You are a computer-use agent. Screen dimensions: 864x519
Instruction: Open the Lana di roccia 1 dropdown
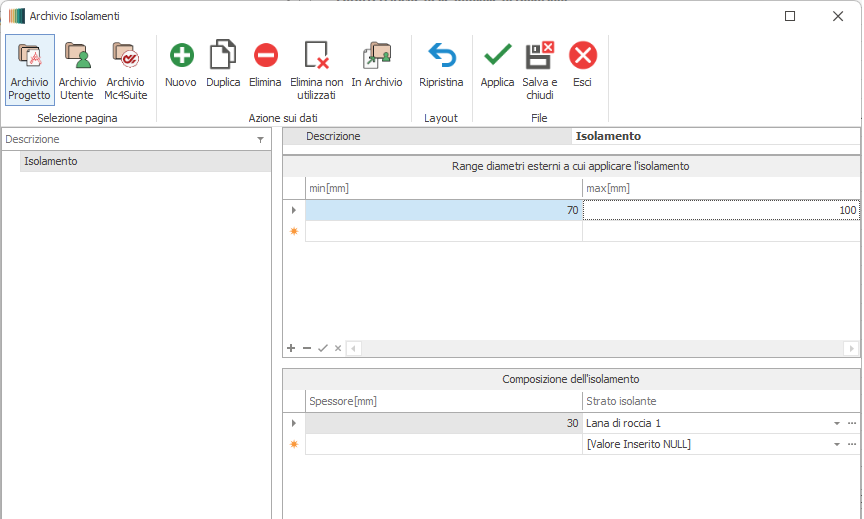click(836, 424)
